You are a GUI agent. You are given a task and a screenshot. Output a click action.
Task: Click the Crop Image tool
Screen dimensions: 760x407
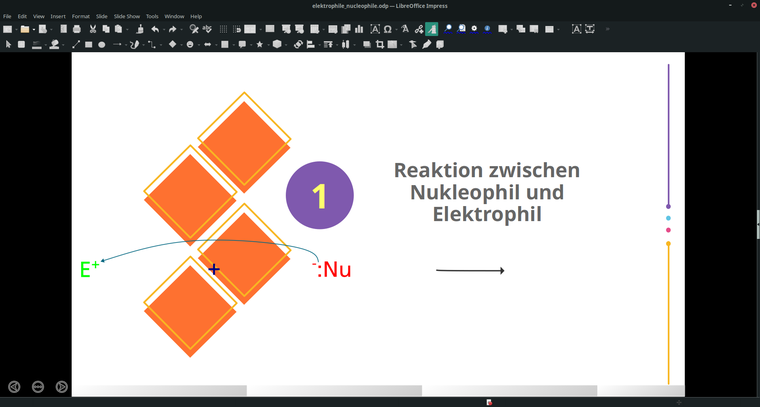pos(380,45)
